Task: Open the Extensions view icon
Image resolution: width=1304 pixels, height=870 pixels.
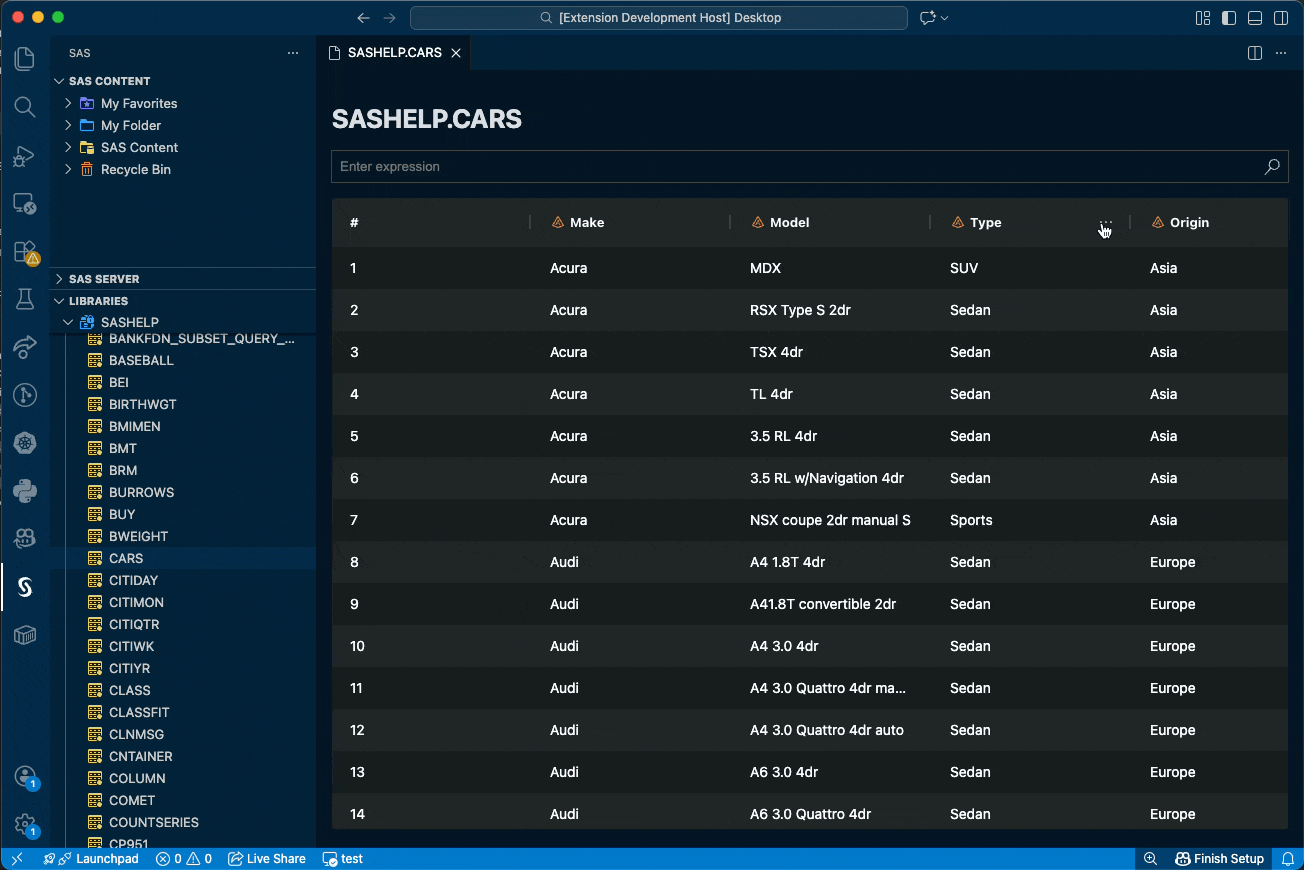Action: click(25, 252)
